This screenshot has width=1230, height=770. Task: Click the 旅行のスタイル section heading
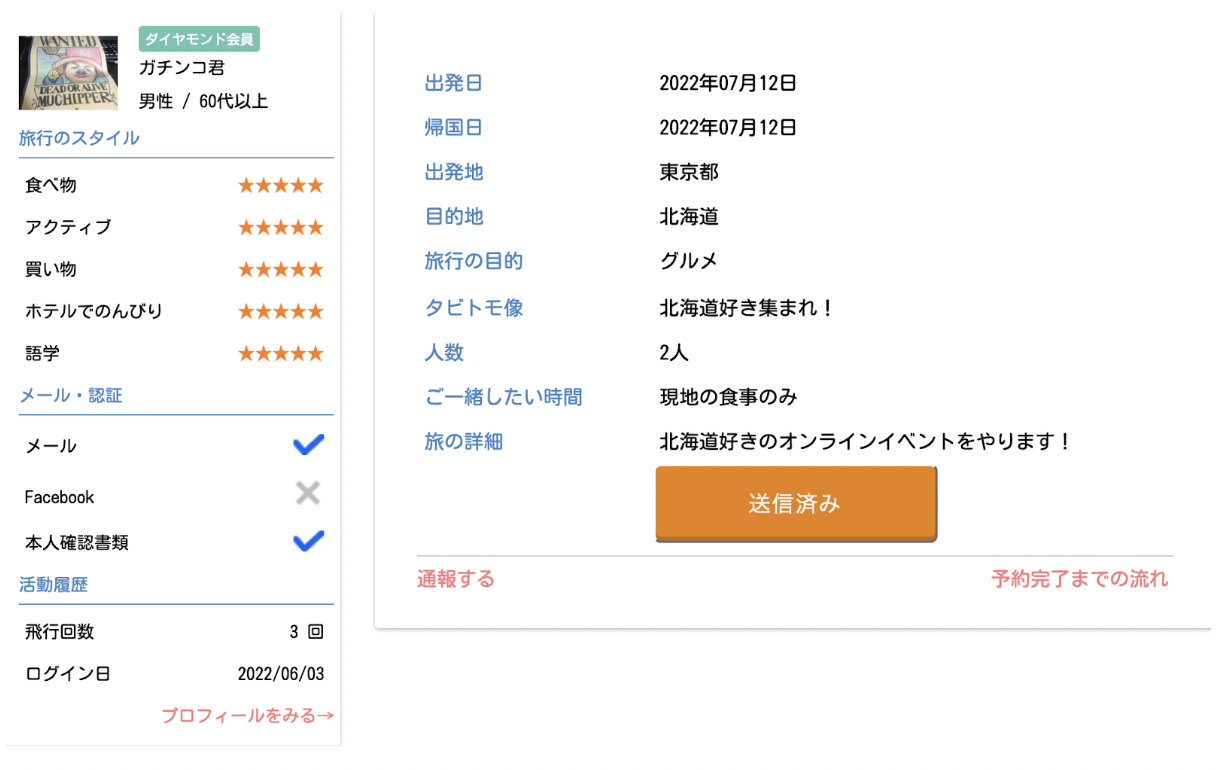coord(79,138)
